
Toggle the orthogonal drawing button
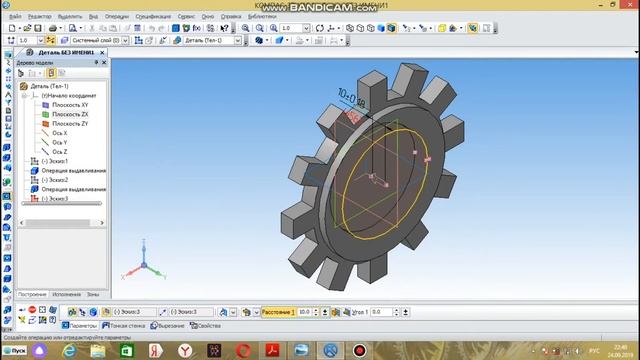(51, 40)
